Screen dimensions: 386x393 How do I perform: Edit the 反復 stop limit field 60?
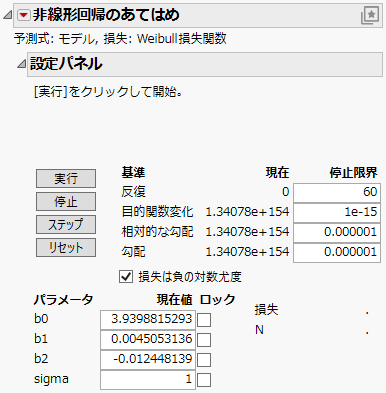tap(337, 192)
